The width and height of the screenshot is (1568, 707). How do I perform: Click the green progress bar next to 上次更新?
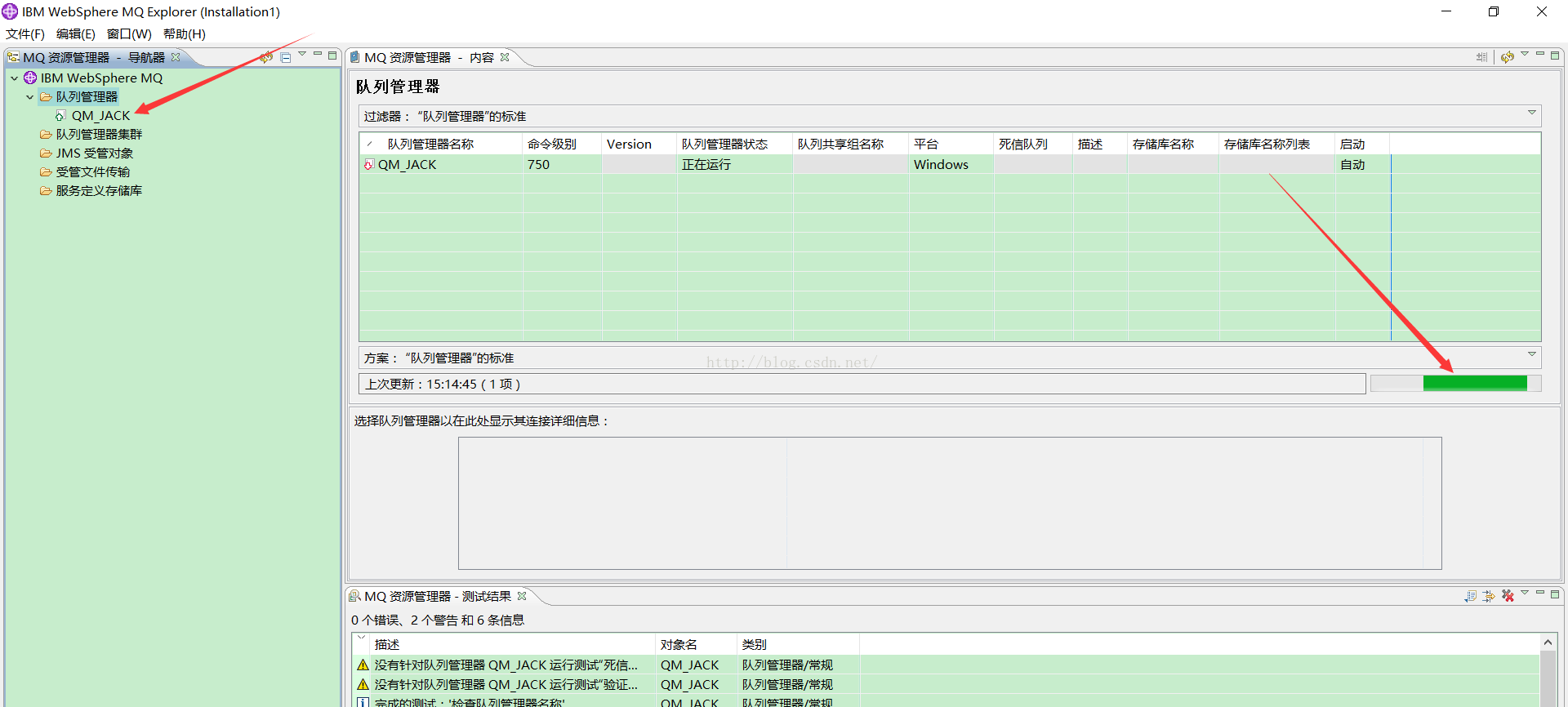(x=1455, y=384)
